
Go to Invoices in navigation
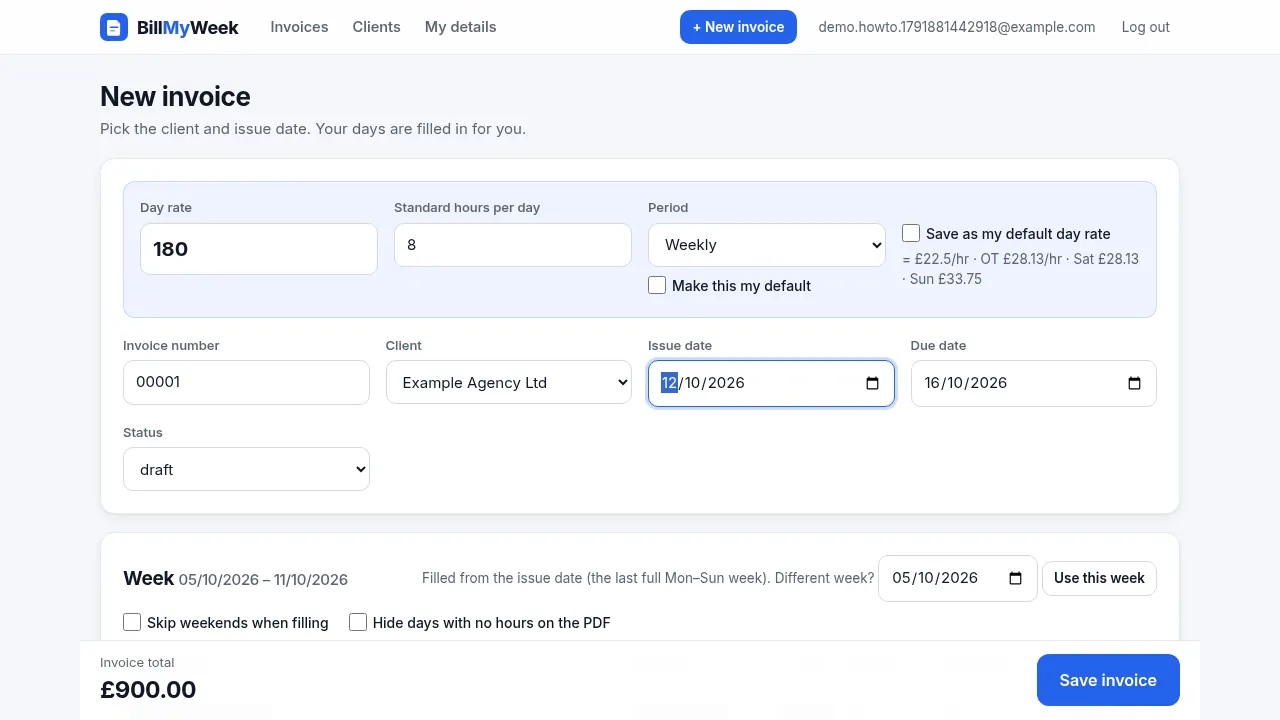pyautogui.click(x=299, y=27)
